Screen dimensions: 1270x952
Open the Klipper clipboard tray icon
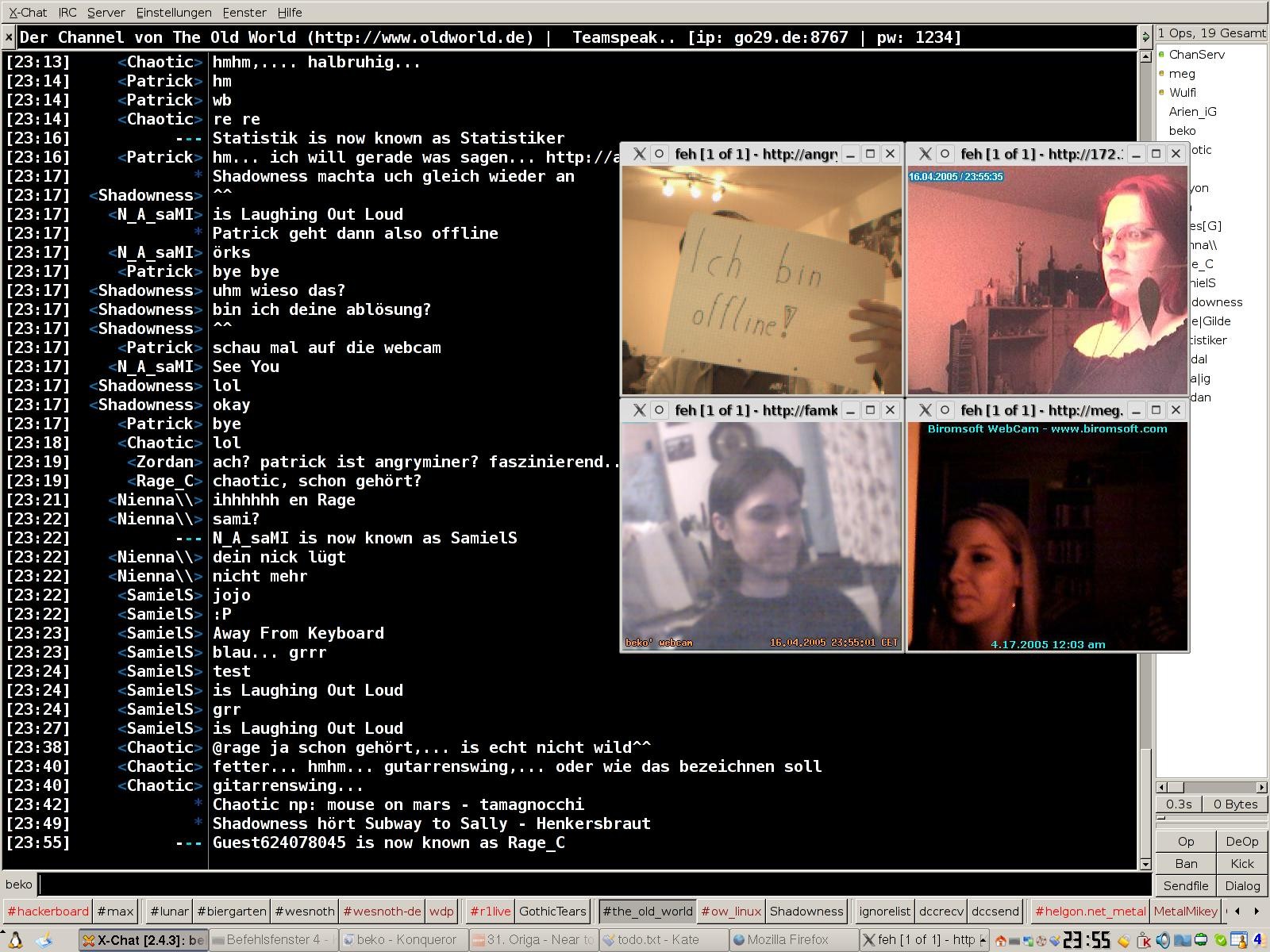[x=1055, y=941]
